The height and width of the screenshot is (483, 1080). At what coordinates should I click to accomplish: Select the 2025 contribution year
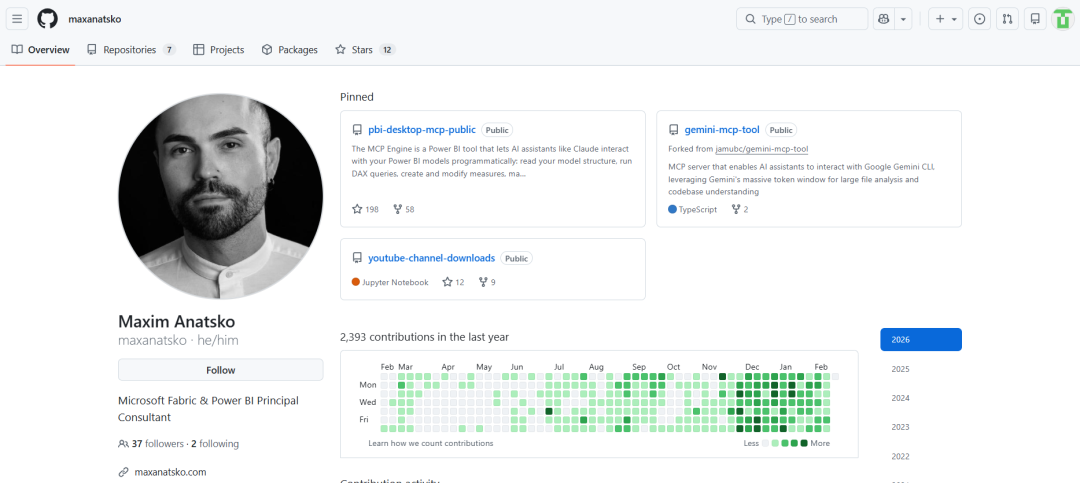[901, 369]
